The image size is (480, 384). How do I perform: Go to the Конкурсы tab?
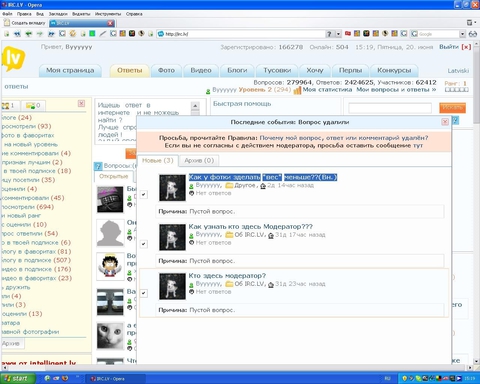click(x=394, y=70)
